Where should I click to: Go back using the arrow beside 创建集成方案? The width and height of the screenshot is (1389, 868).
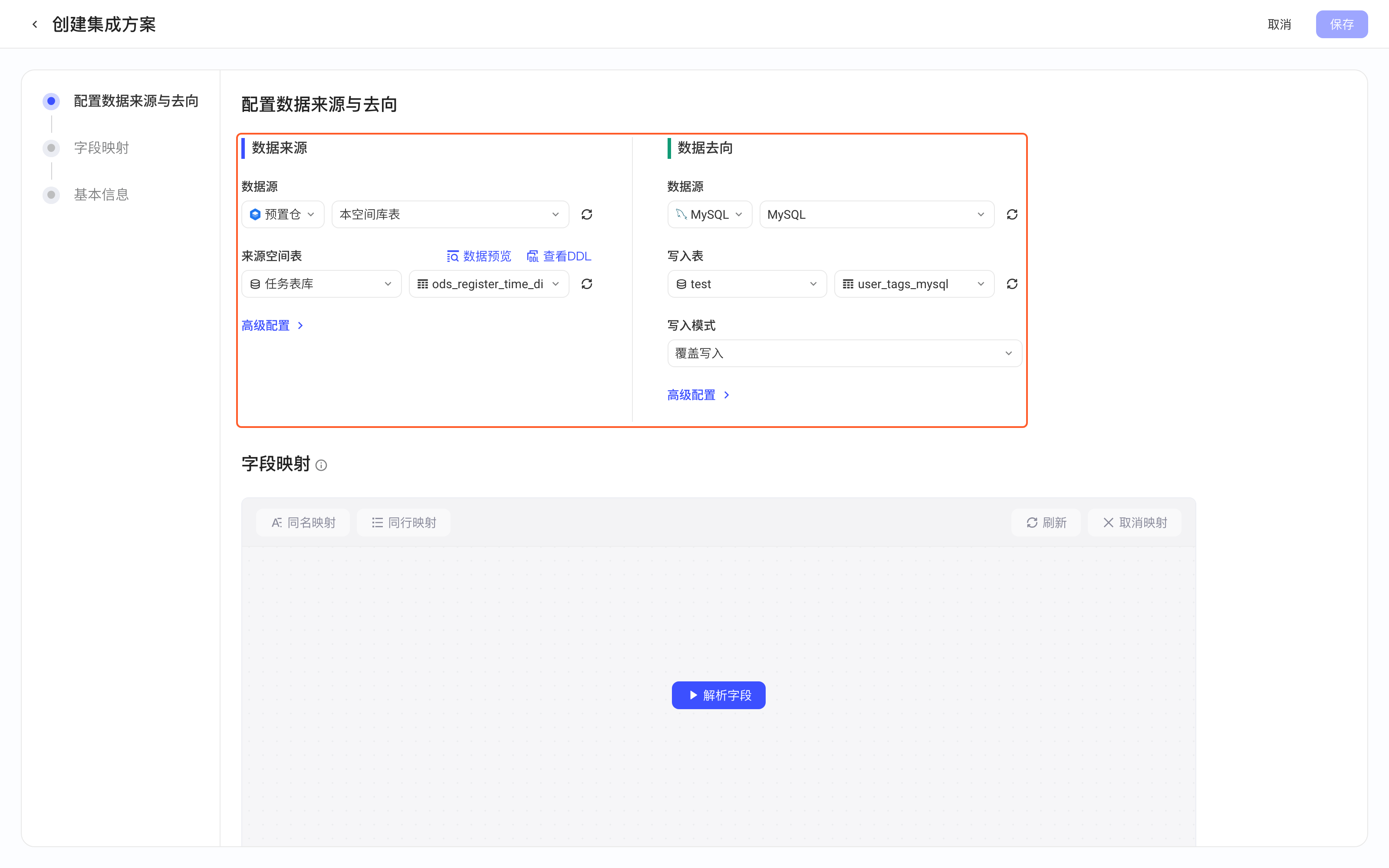[35, 24]
